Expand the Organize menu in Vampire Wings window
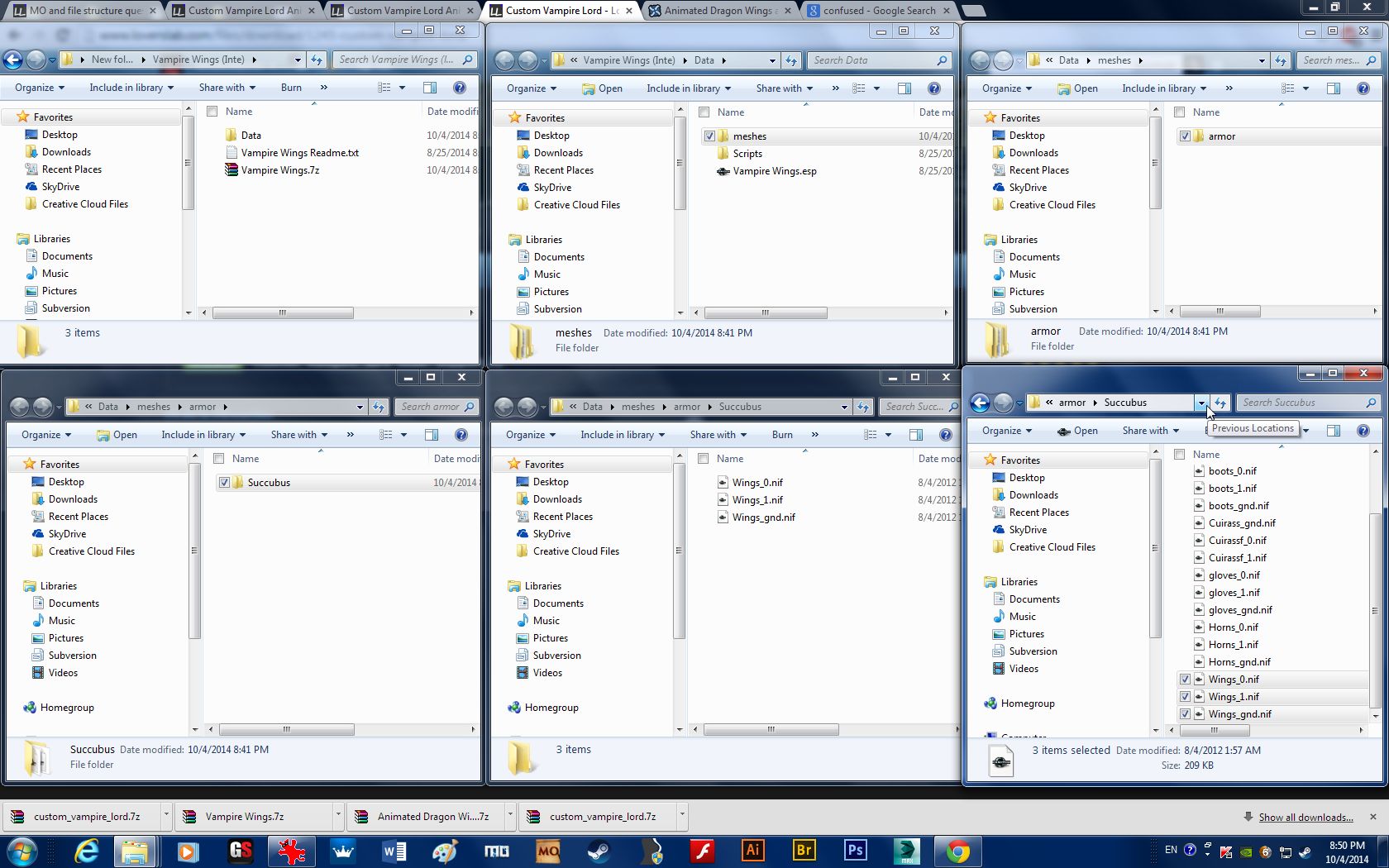The height and width of the screenshot is (868, 1389). point(41,88)
